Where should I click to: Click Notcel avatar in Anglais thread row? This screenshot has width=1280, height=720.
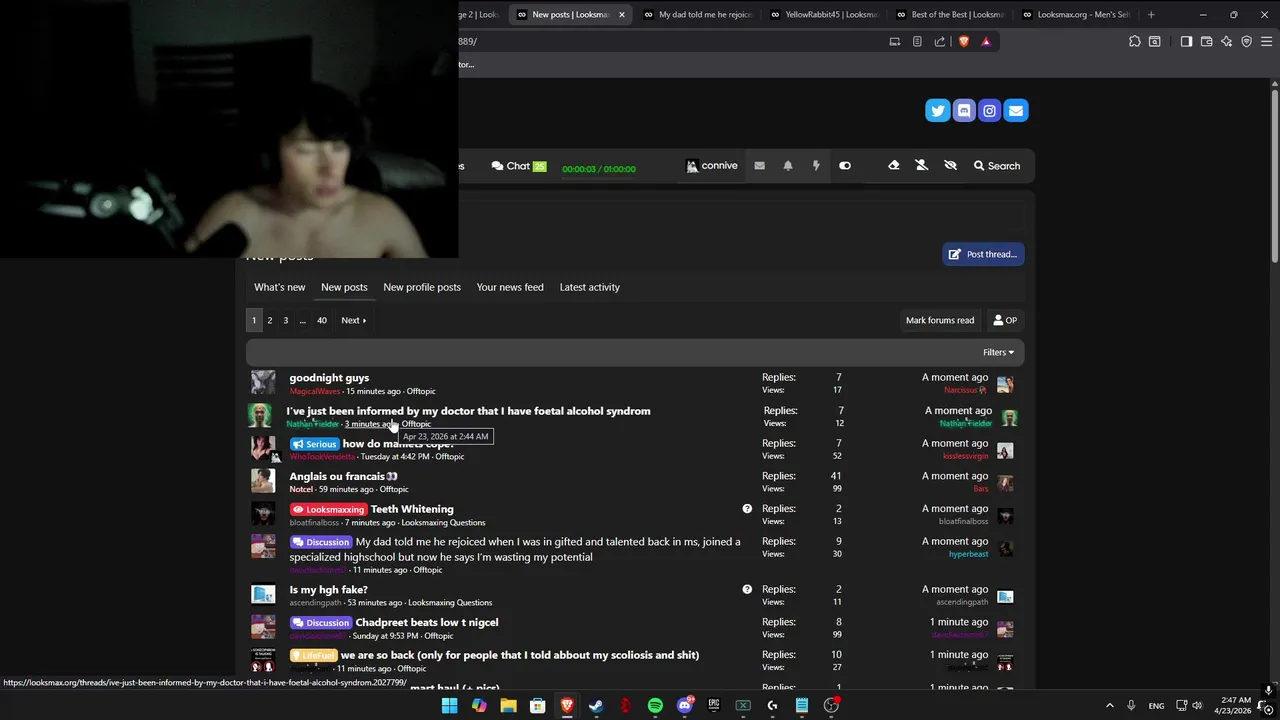(x=263, y=481)
